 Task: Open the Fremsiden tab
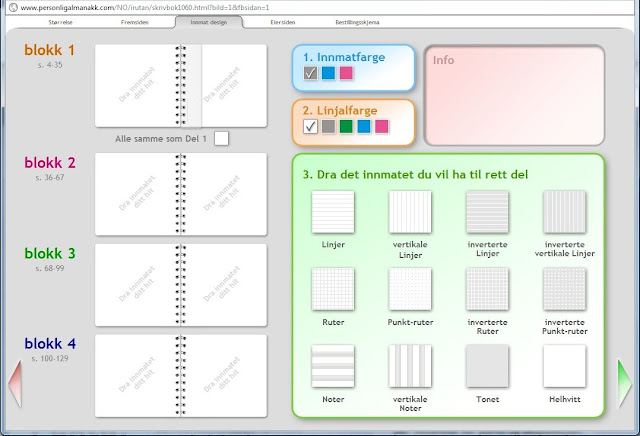(x=135, y=22)
